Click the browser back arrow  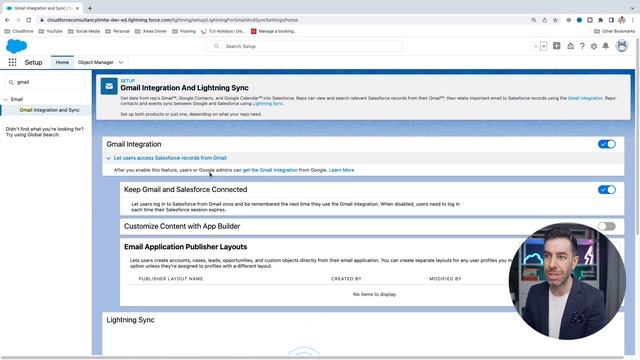pyautogui.click(x=7, y=20)
